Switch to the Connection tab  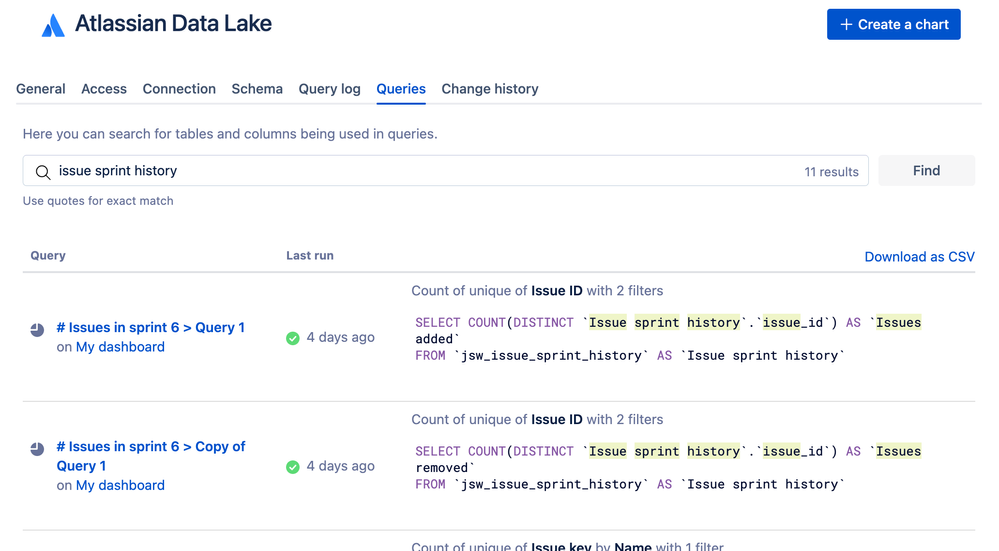[179, 89]
